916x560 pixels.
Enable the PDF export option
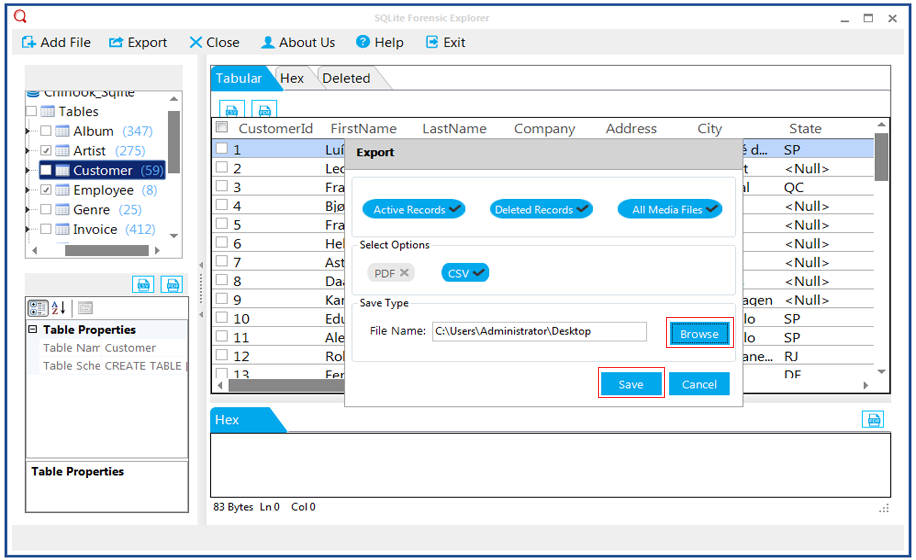[x=391, y=273]
